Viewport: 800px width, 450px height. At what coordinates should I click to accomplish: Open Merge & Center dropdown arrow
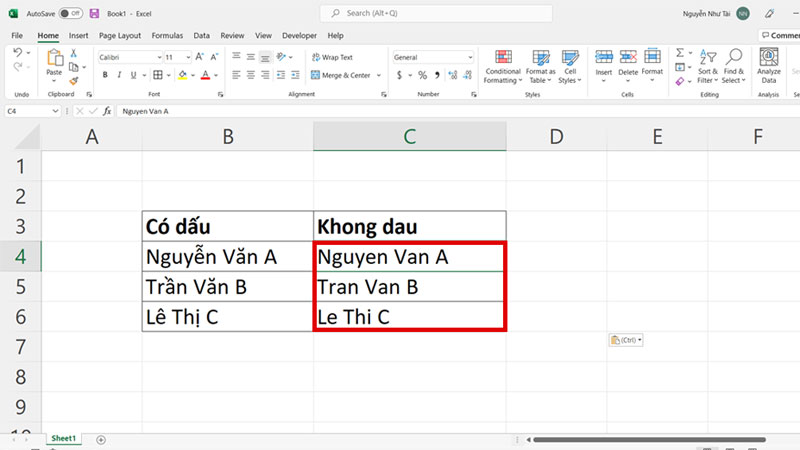coord(379,76)
